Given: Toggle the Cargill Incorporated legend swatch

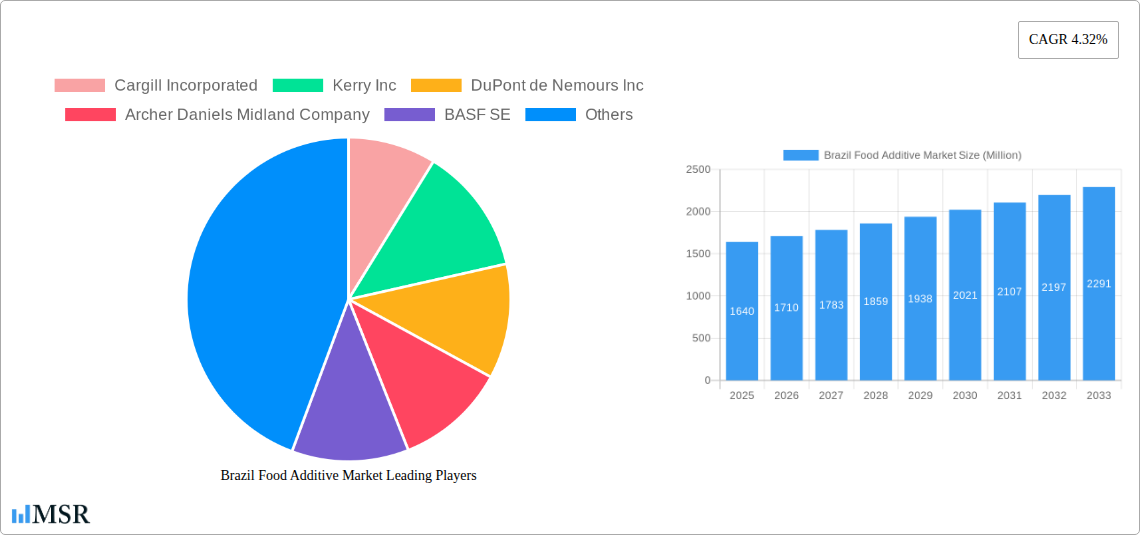Looking at the screenshot, I should (80, 86).
